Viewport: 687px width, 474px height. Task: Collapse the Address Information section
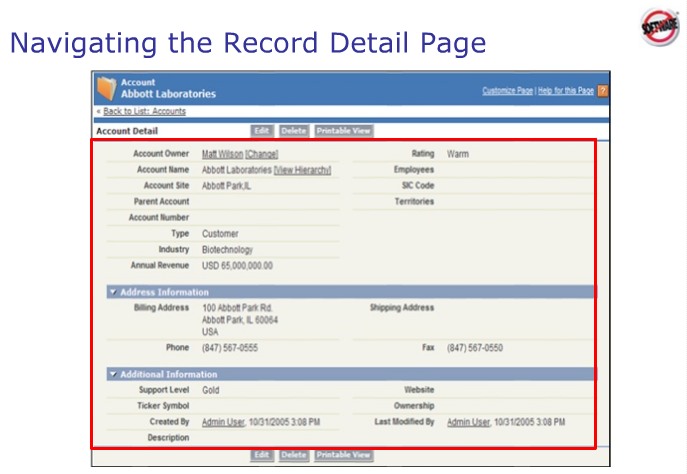(113, 292)
